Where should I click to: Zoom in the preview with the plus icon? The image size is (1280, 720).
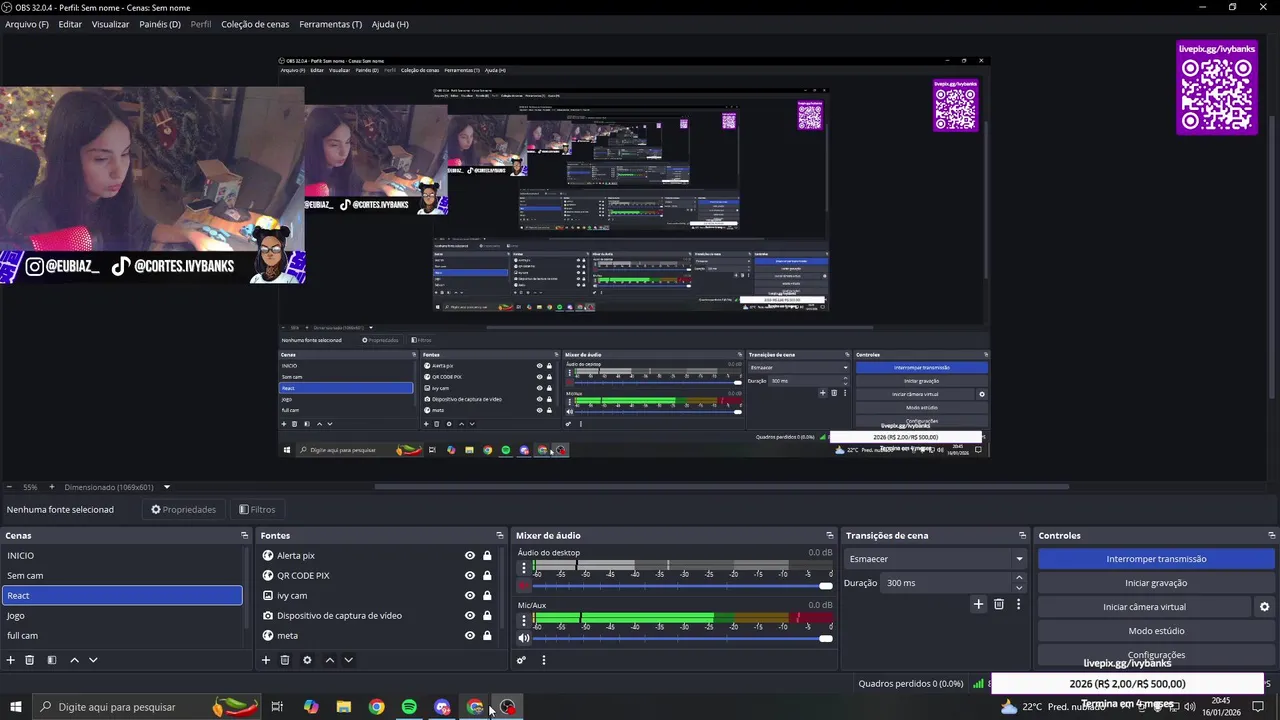52,487
